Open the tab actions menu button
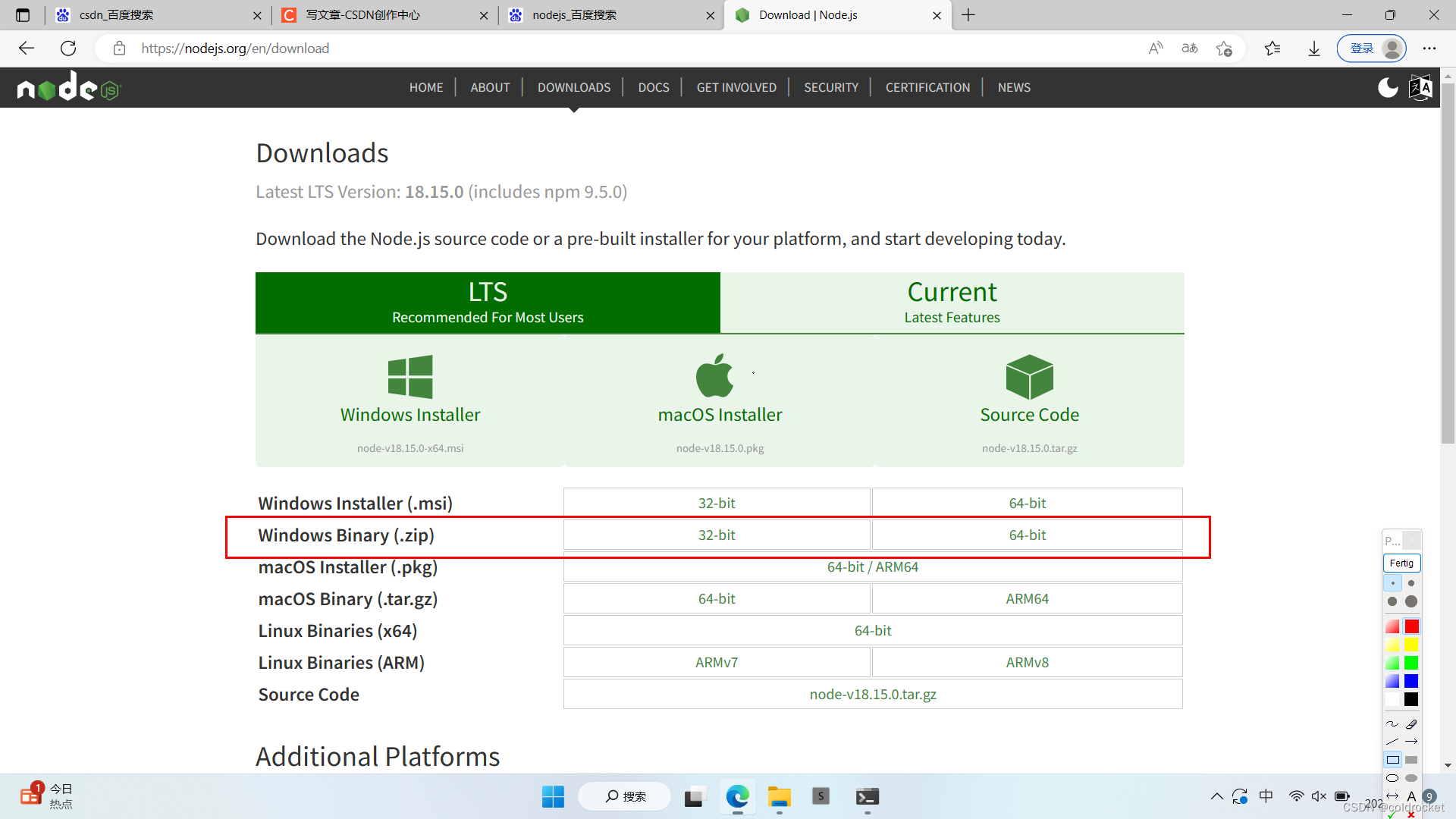Image resolution: width=1456 pixels, height=819 pixels. click(23, 15)
